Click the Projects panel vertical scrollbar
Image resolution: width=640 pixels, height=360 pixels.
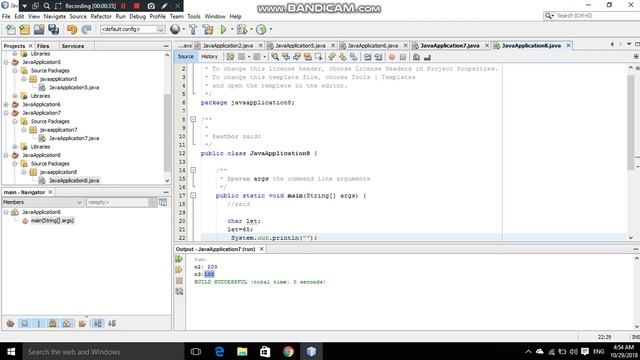167,133
